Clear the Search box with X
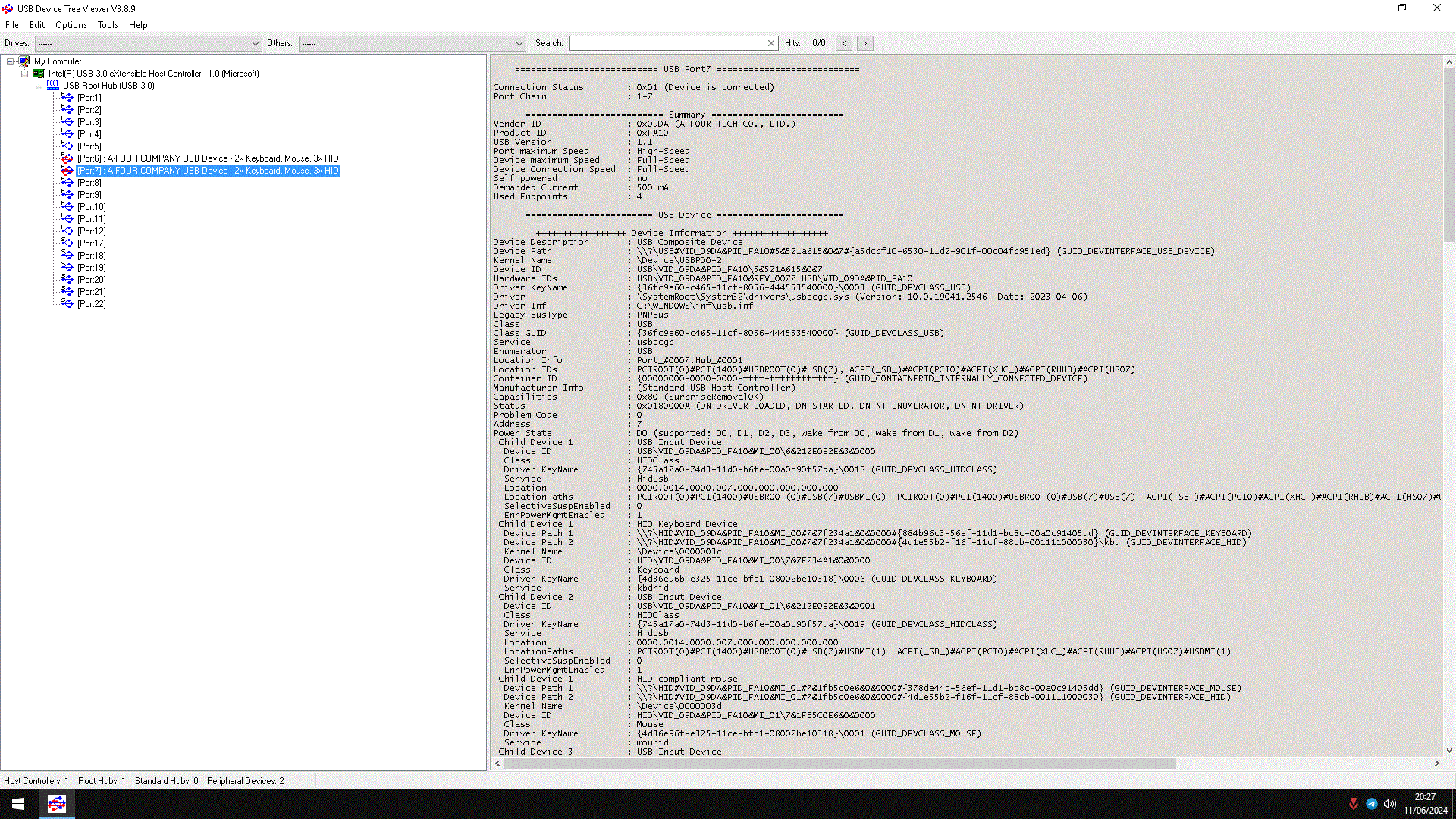 771,43
